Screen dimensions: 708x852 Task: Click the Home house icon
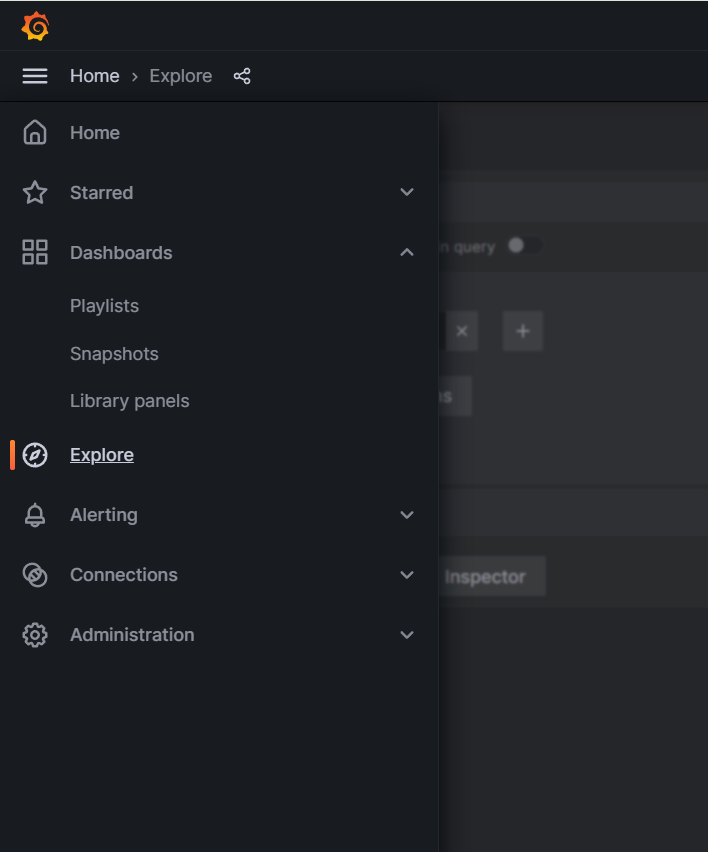(x=35, y=133)
